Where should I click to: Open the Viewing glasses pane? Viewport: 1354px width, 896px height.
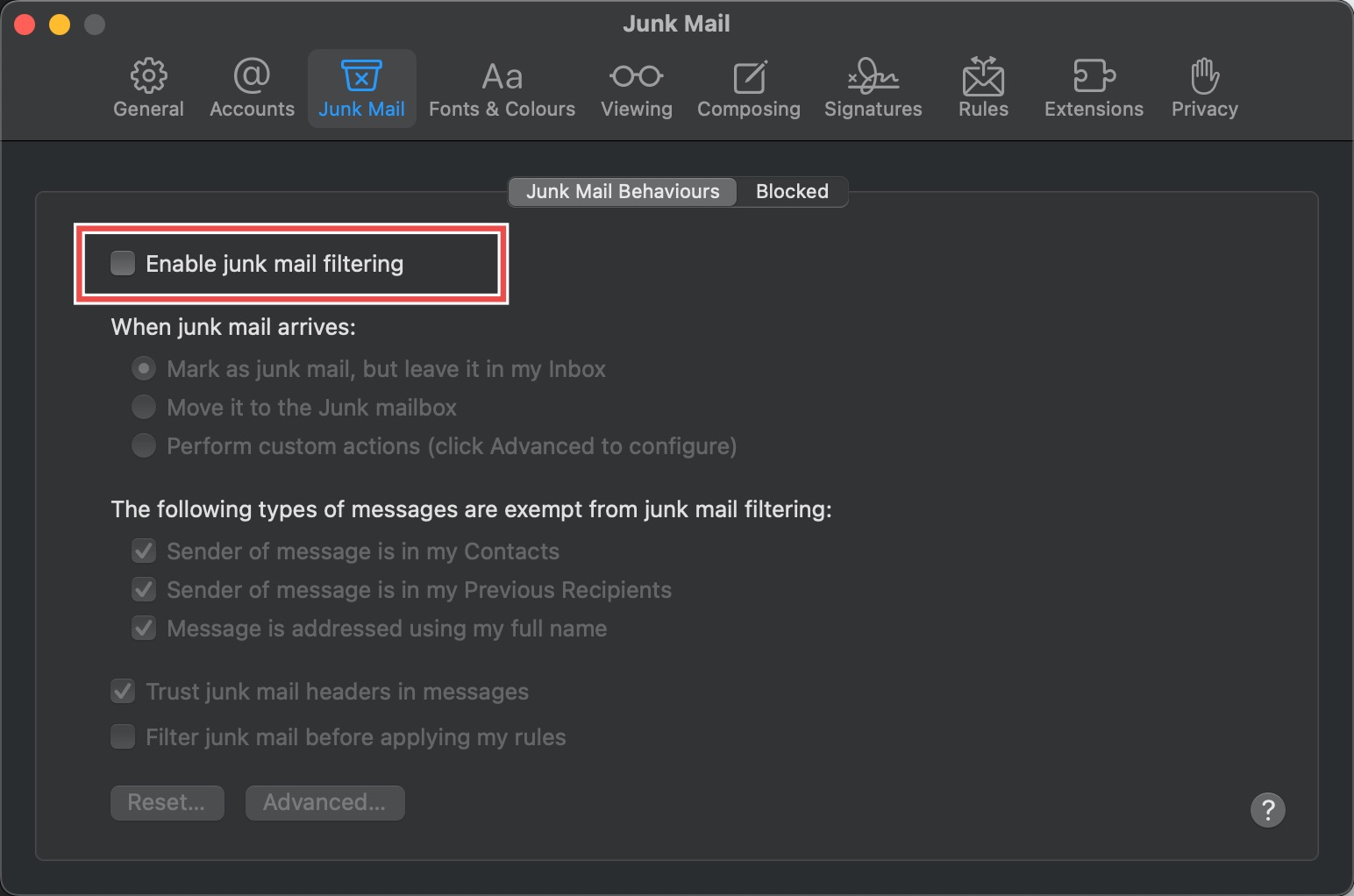click(636, 88)
